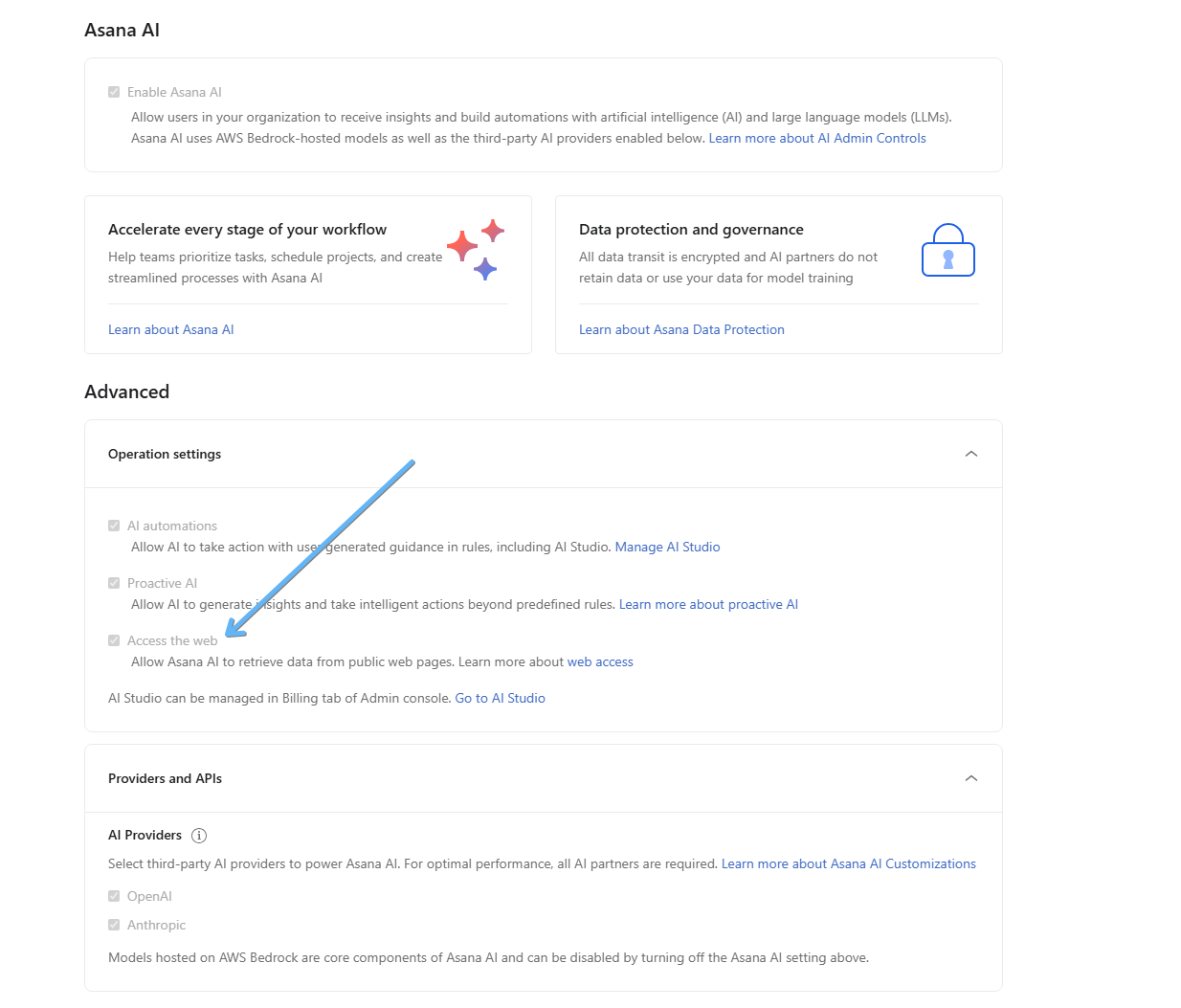Collapse the Operation settings section

(971, 455)
